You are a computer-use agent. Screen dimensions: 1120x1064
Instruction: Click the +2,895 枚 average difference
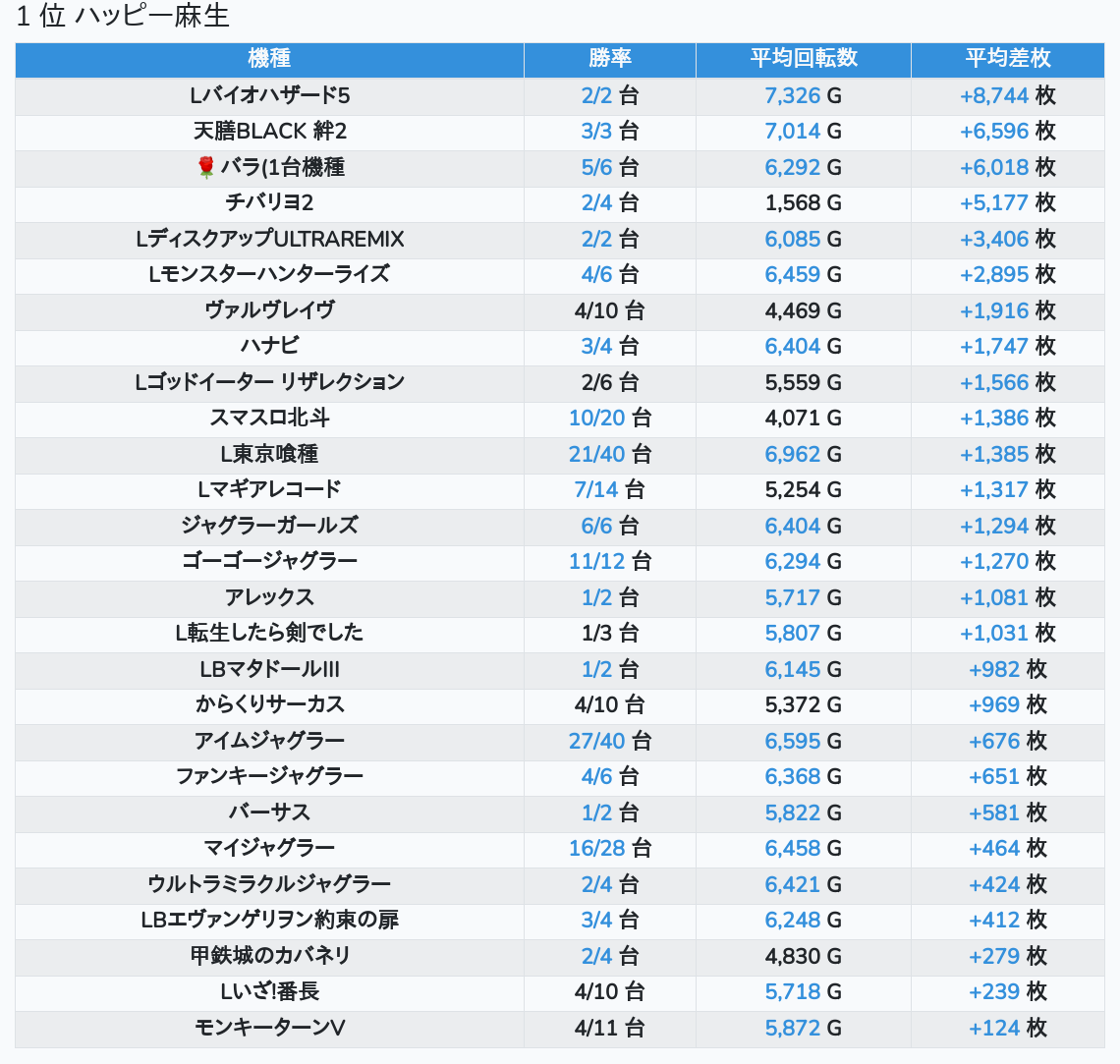pyautogui.click(x=1008, y=274)
